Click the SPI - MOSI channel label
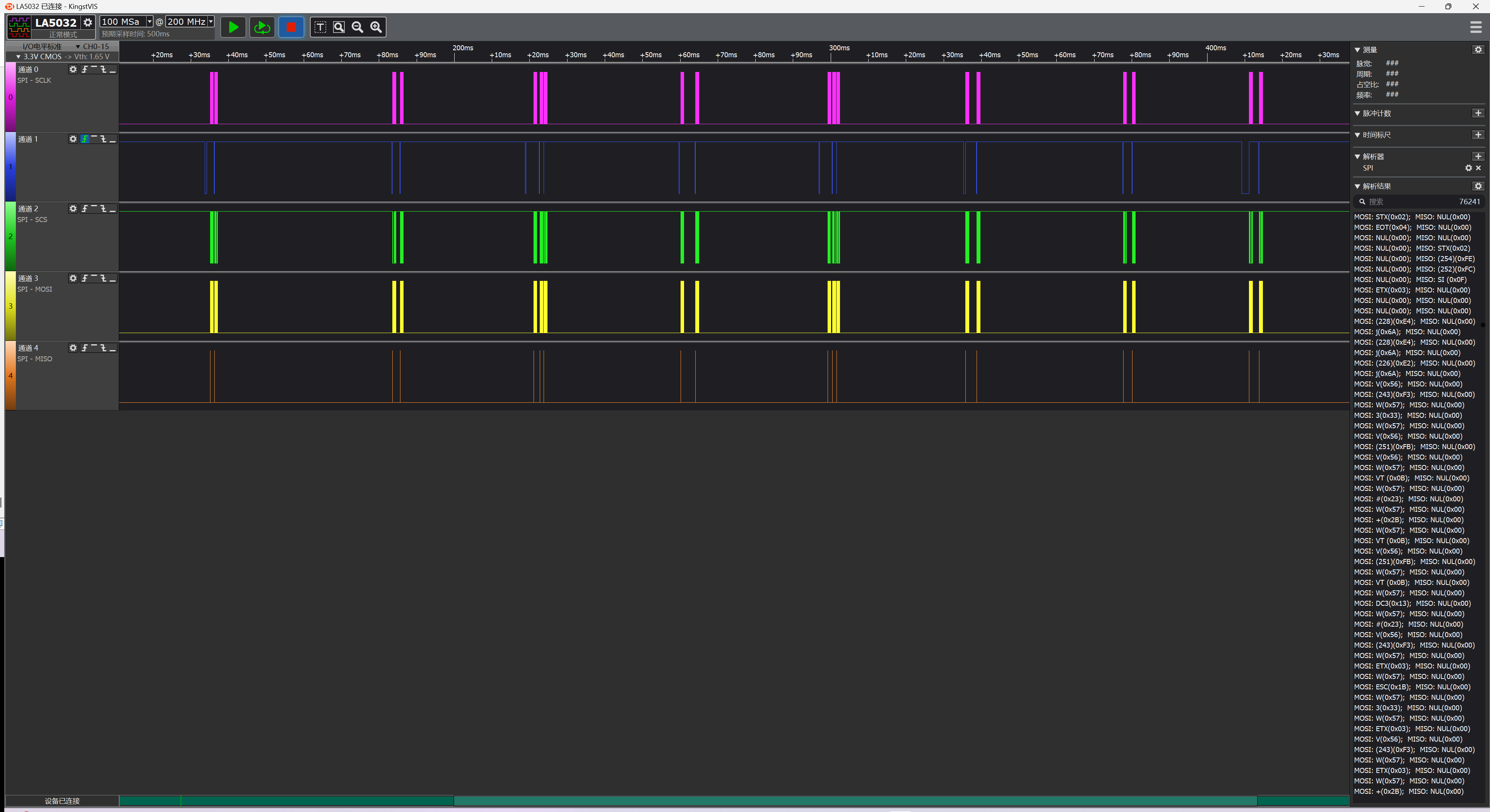Viewport: 1490px width, 812px height. [35, 289]
